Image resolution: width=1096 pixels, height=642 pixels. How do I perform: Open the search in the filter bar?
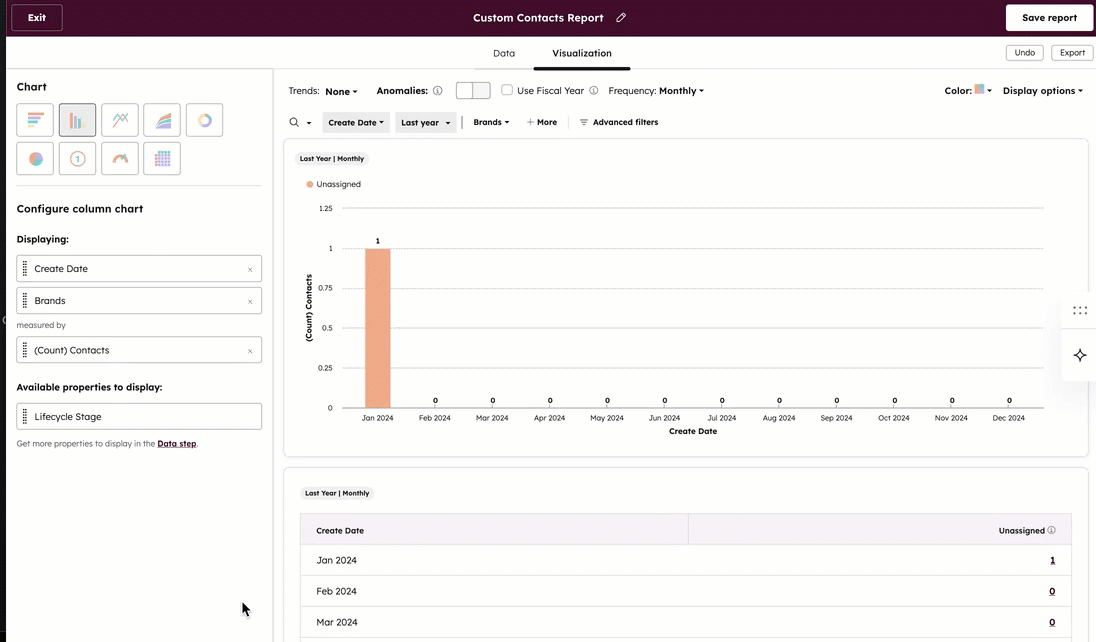(292, 122)
